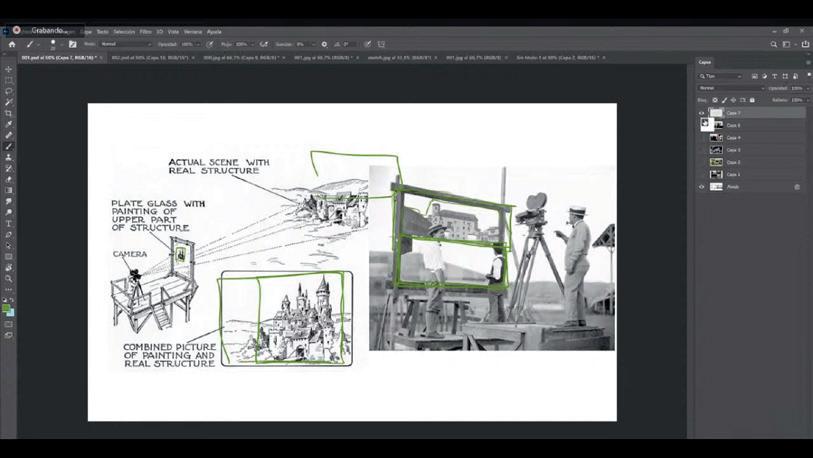The image size is (813, 458).
Task: Select the Eraser tool
Action: tap(8, 179)
